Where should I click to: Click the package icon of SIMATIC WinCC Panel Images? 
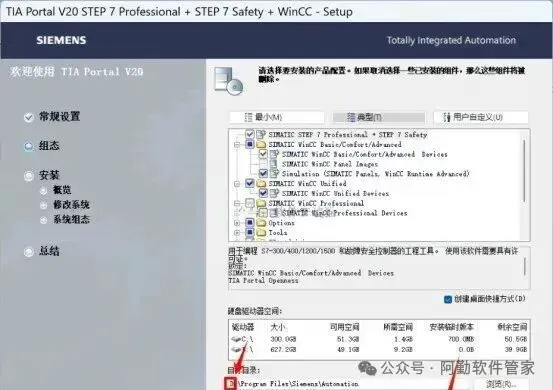273,164
